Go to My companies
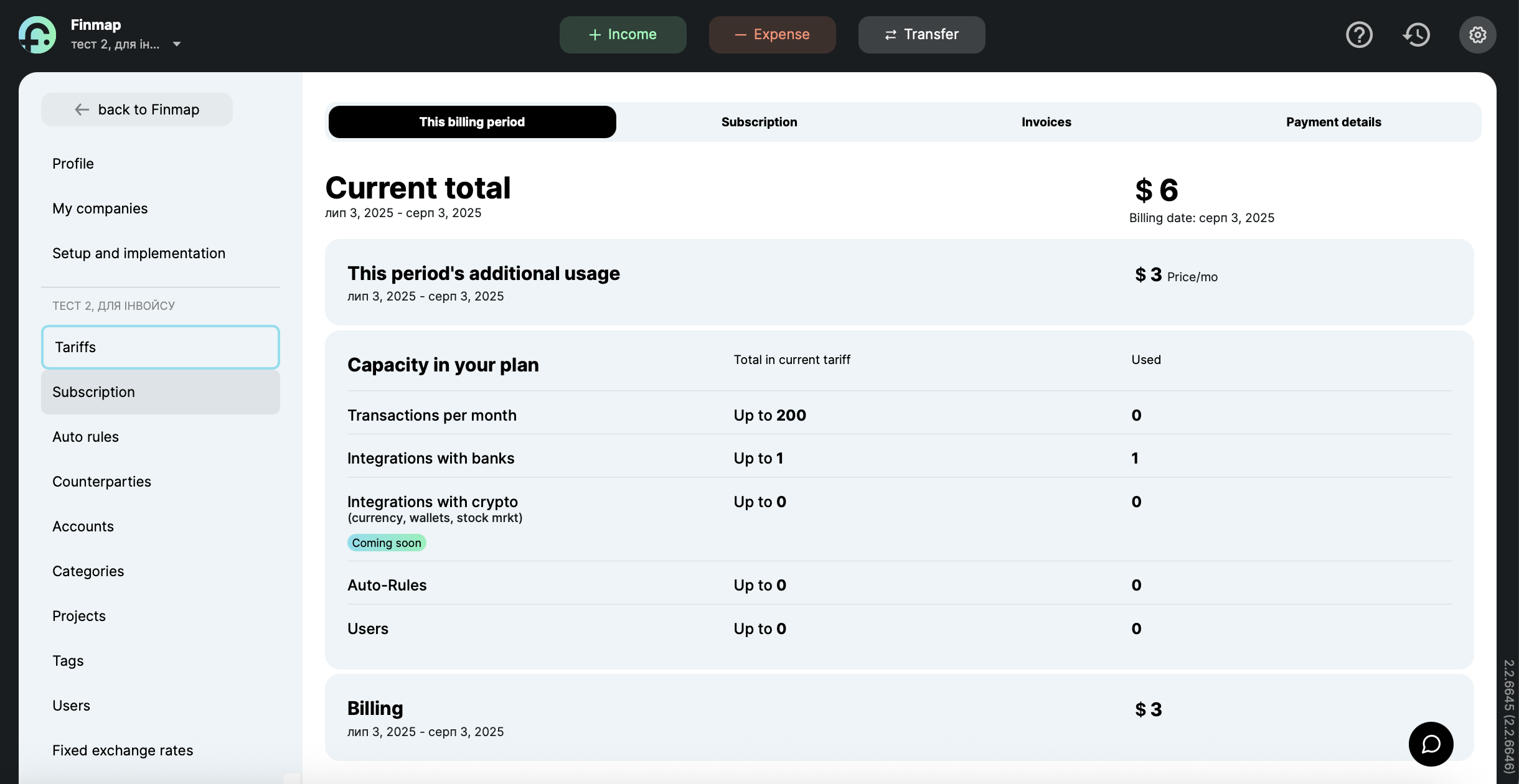The height and width of the screenshot is (784, 1519). pos(100,208)
